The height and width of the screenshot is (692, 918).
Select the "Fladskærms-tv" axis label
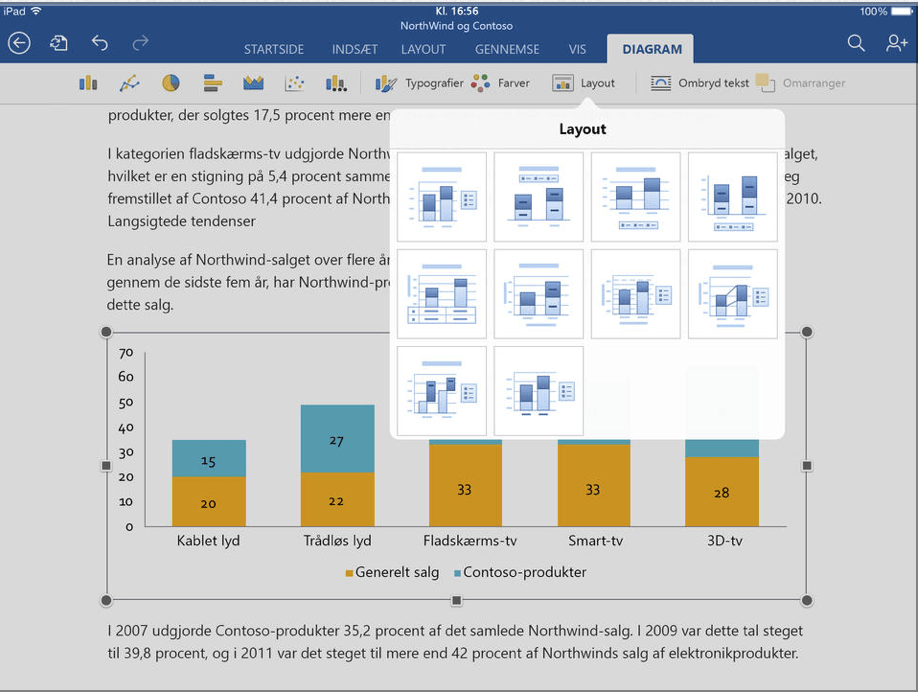(x=470, y=541)
